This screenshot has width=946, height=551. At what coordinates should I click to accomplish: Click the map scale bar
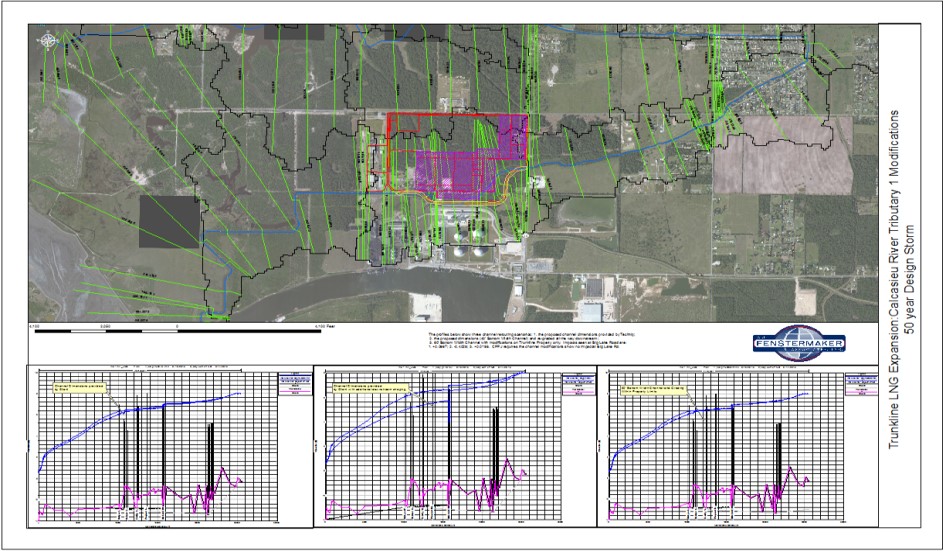177,331
